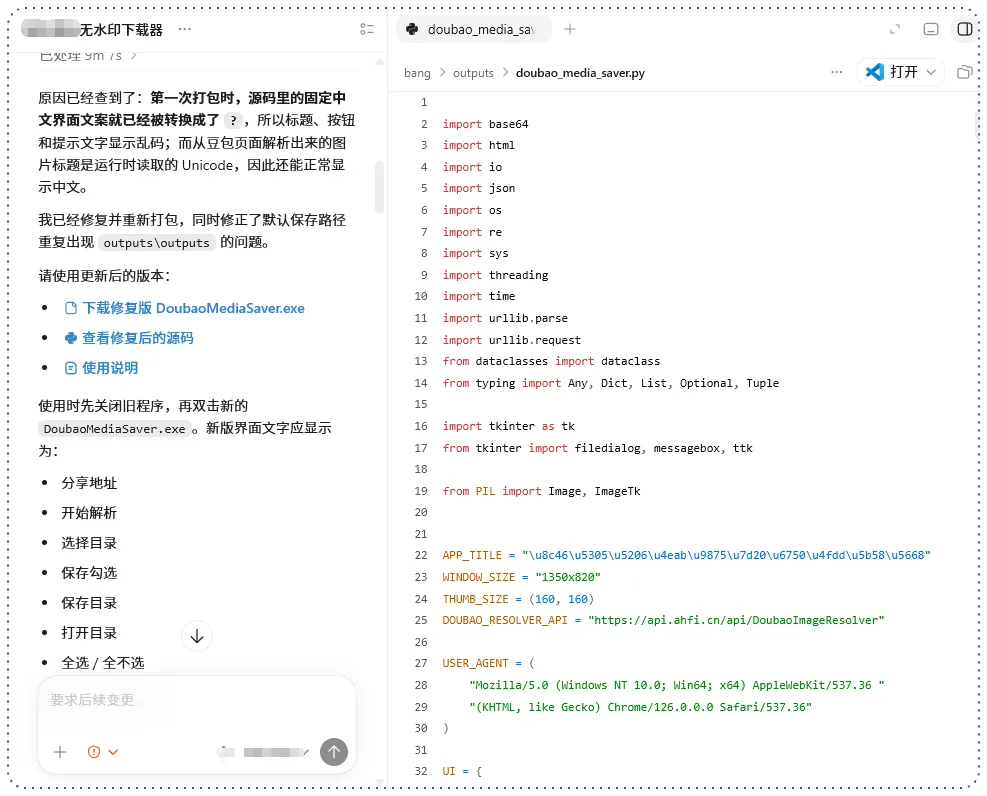Click line number 22 in the code gutter
The image size is (987, 796).
421,556
